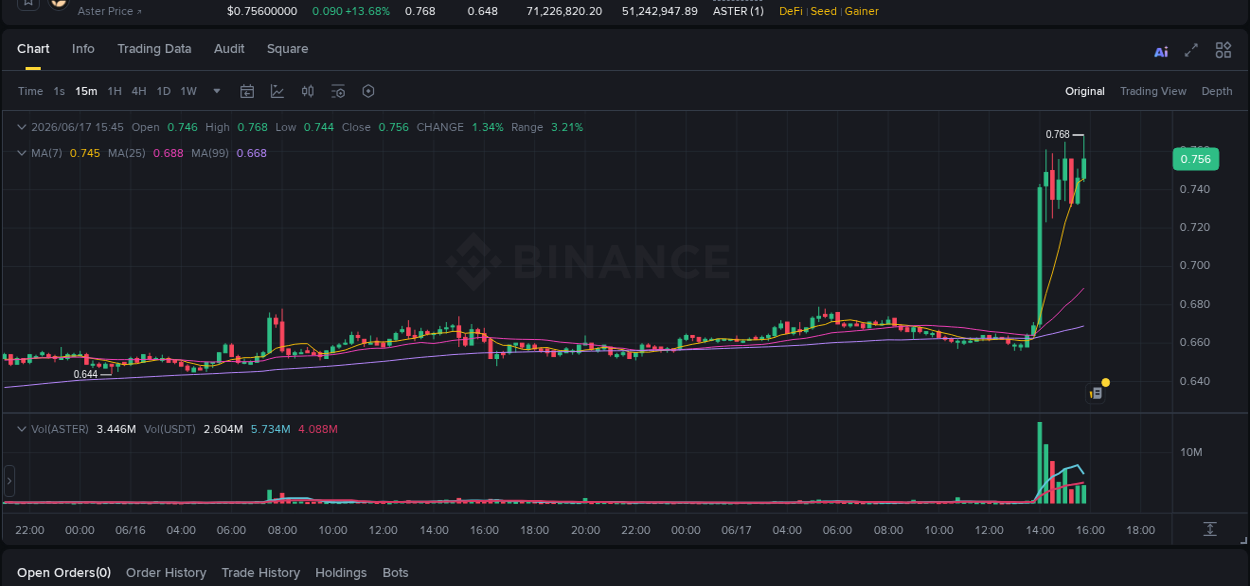Click auto-scale icon at time axis end
Screen dimensions: 1250x586
pyautogui.click(x=1210, y=529)
